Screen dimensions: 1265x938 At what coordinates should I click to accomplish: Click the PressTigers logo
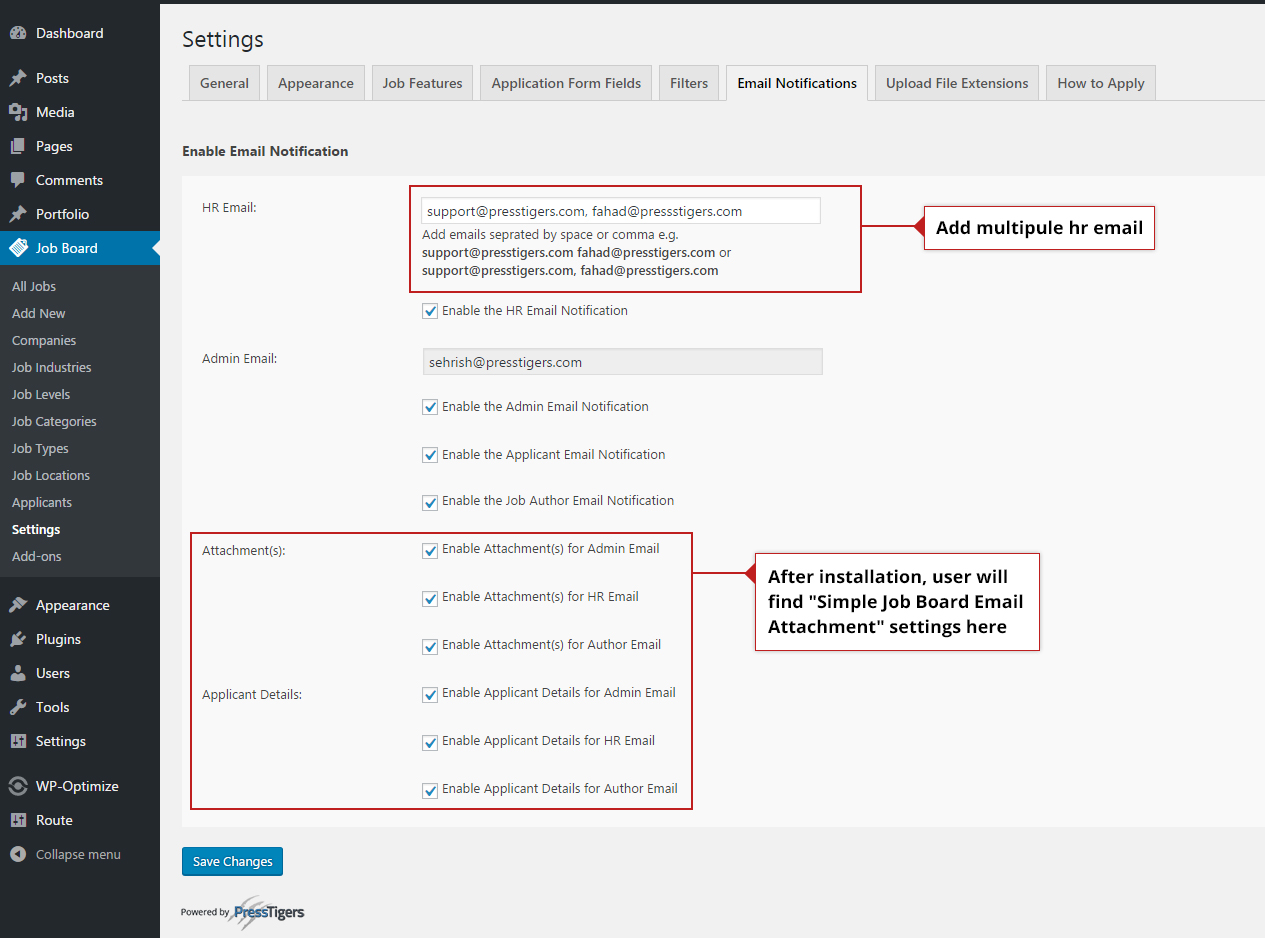268,912
